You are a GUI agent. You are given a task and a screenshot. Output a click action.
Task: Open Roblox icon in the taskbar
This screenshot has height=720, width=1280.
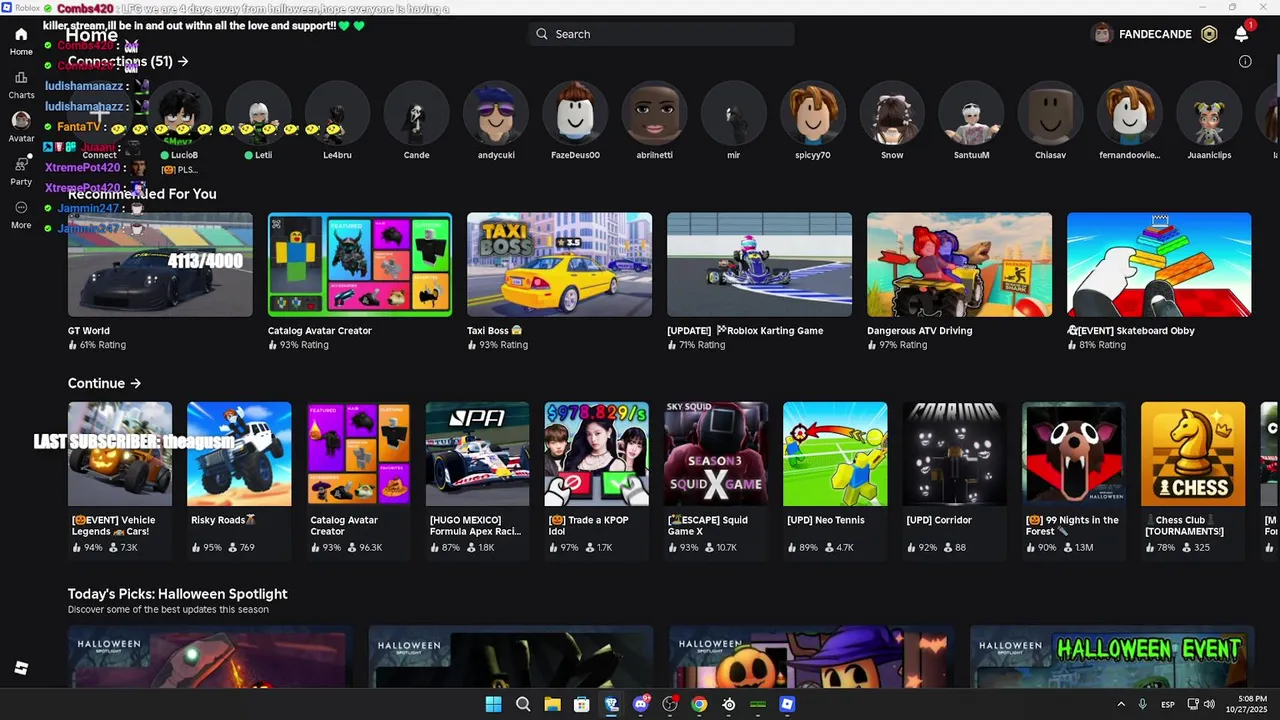(x=787, y=704)
